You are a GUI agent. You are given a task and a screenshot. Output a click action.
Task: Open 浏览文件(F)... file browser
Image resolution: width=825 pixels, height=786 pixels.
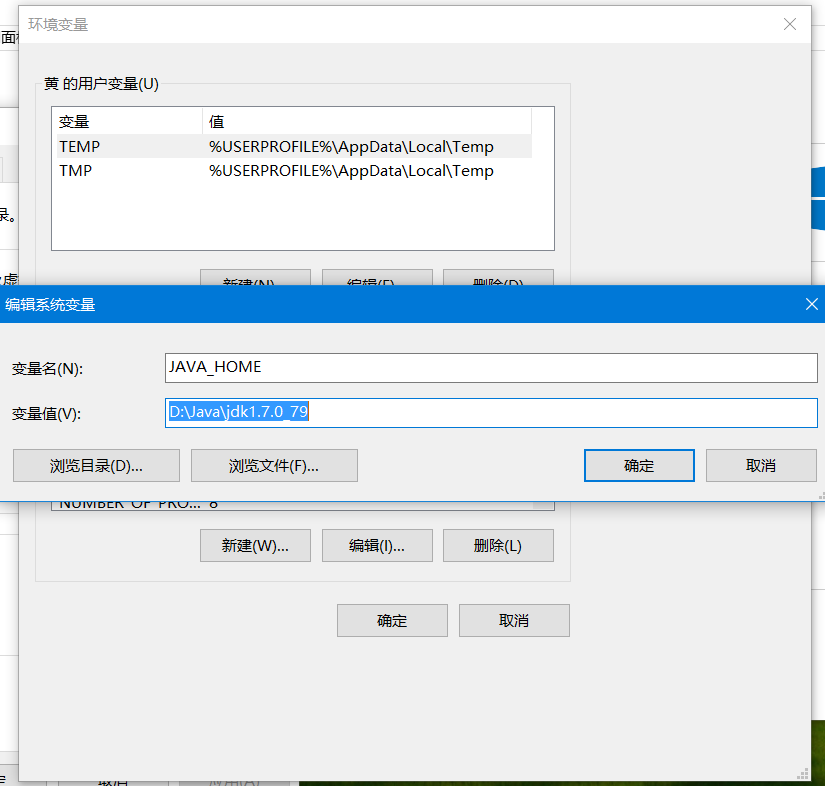[274, 466]
